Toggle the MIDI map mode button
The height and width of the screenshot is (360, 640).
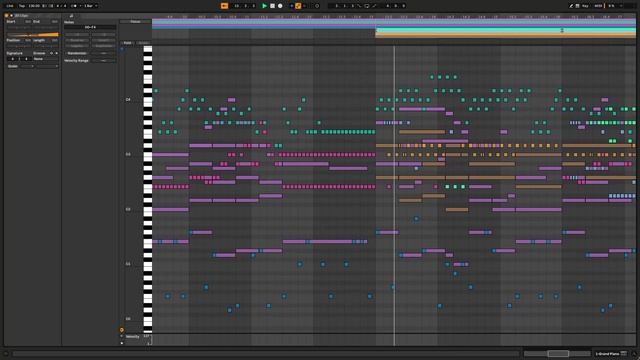pyautogui.click(x=598, y=6)
